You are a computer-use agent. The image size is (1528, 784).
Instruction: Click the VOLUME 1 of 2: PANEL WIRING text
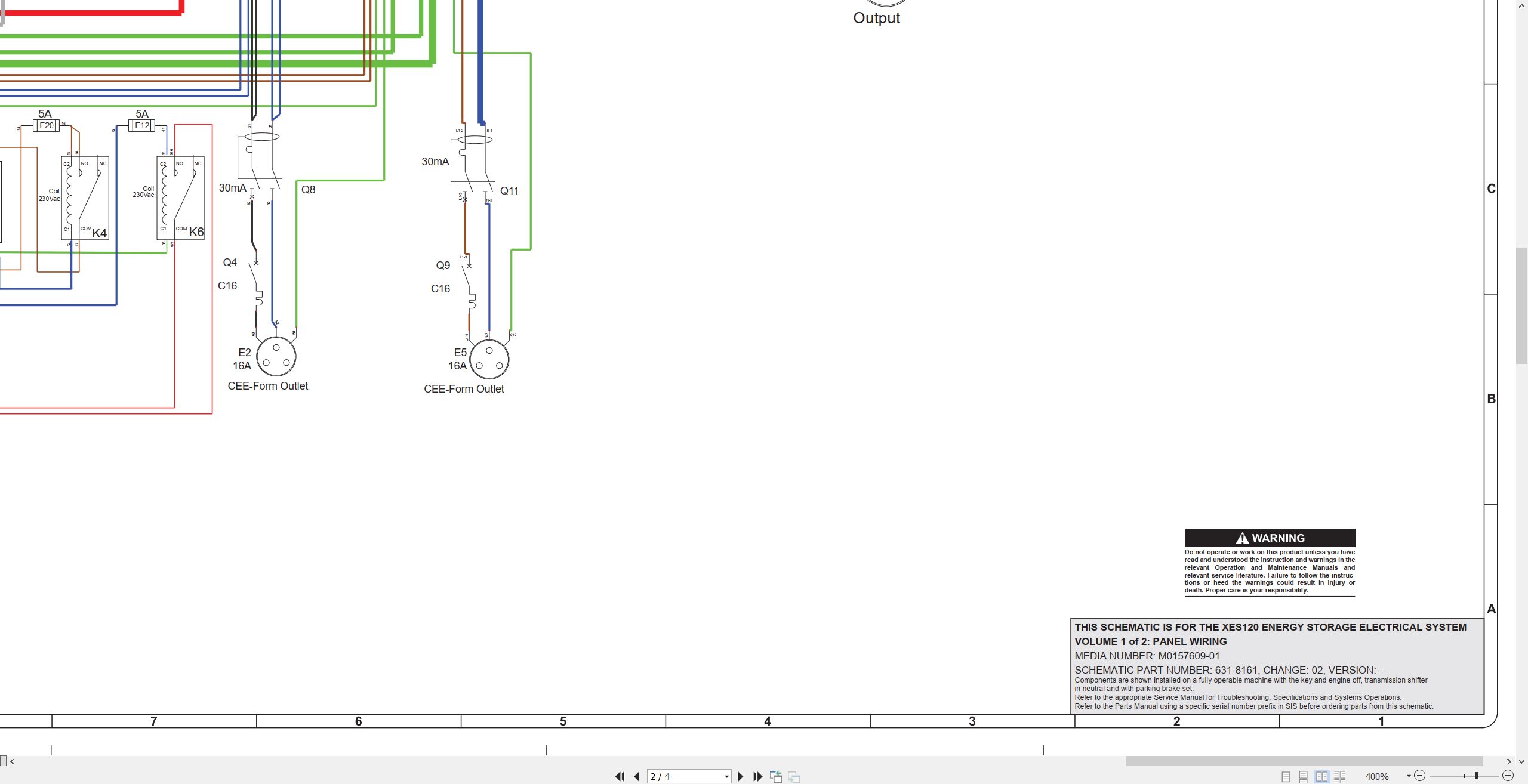coord(1151,641)
